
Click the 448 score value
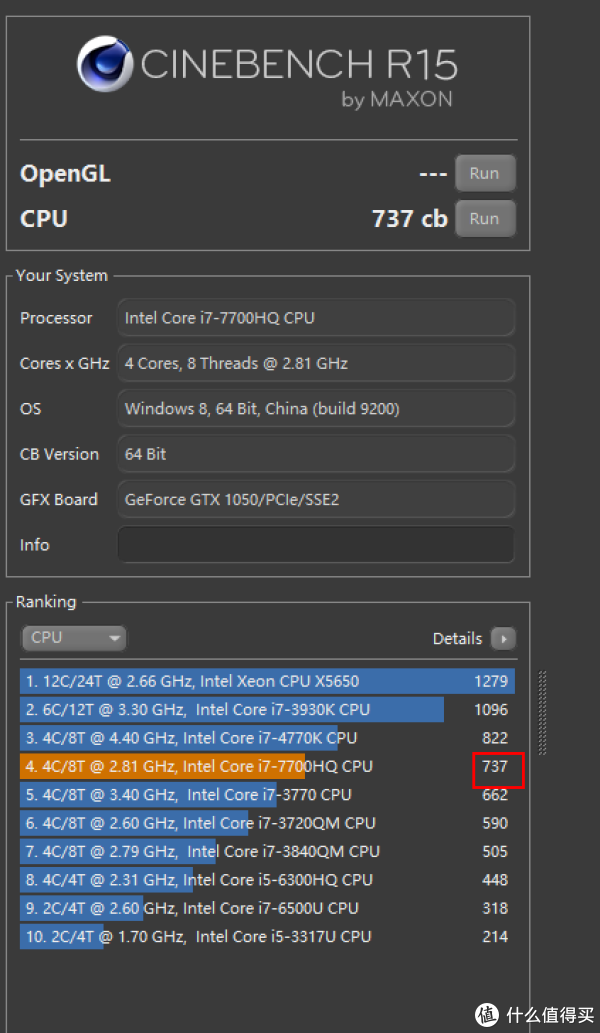(495, 879)
